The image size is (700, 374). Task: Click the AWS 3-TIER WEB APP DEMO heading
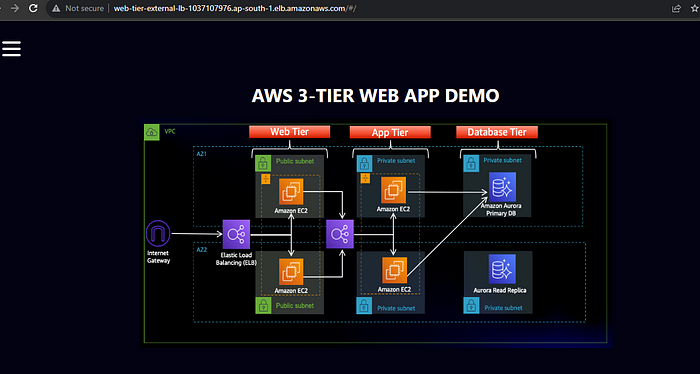tap(375, 96)
